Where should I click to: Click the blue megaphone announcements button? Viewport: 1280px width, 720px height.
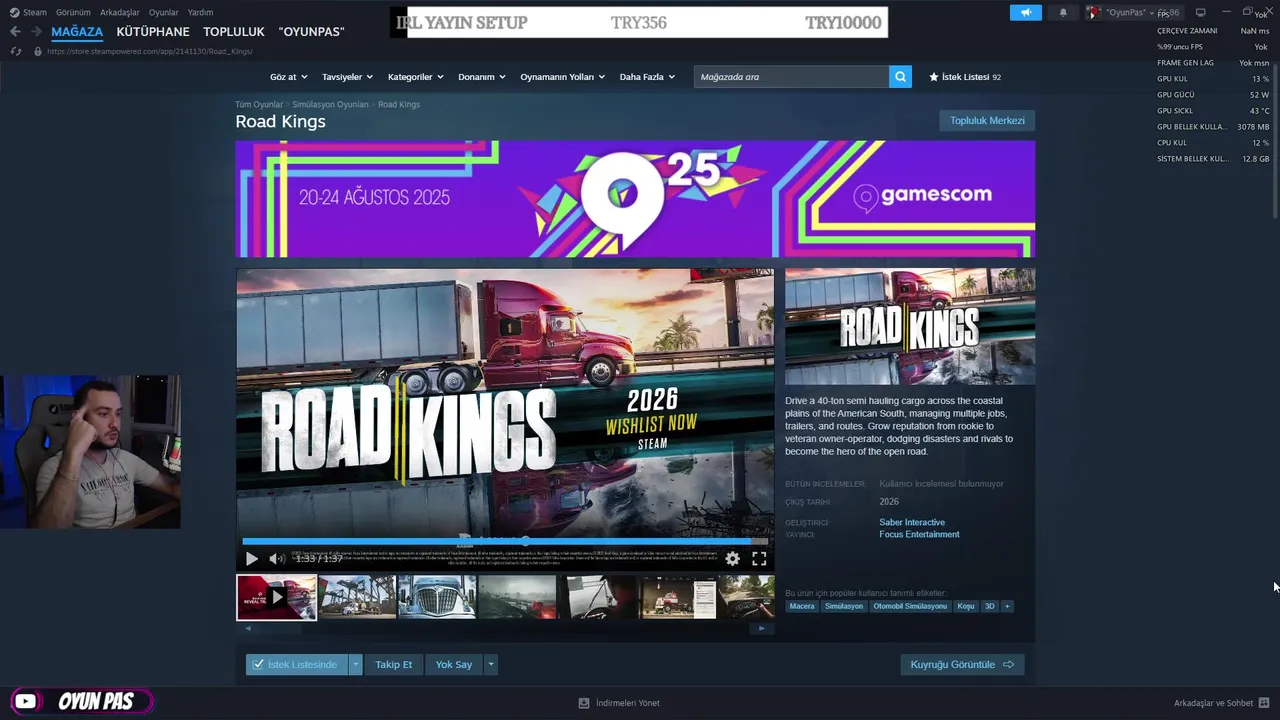click(x=1025, y=12)
